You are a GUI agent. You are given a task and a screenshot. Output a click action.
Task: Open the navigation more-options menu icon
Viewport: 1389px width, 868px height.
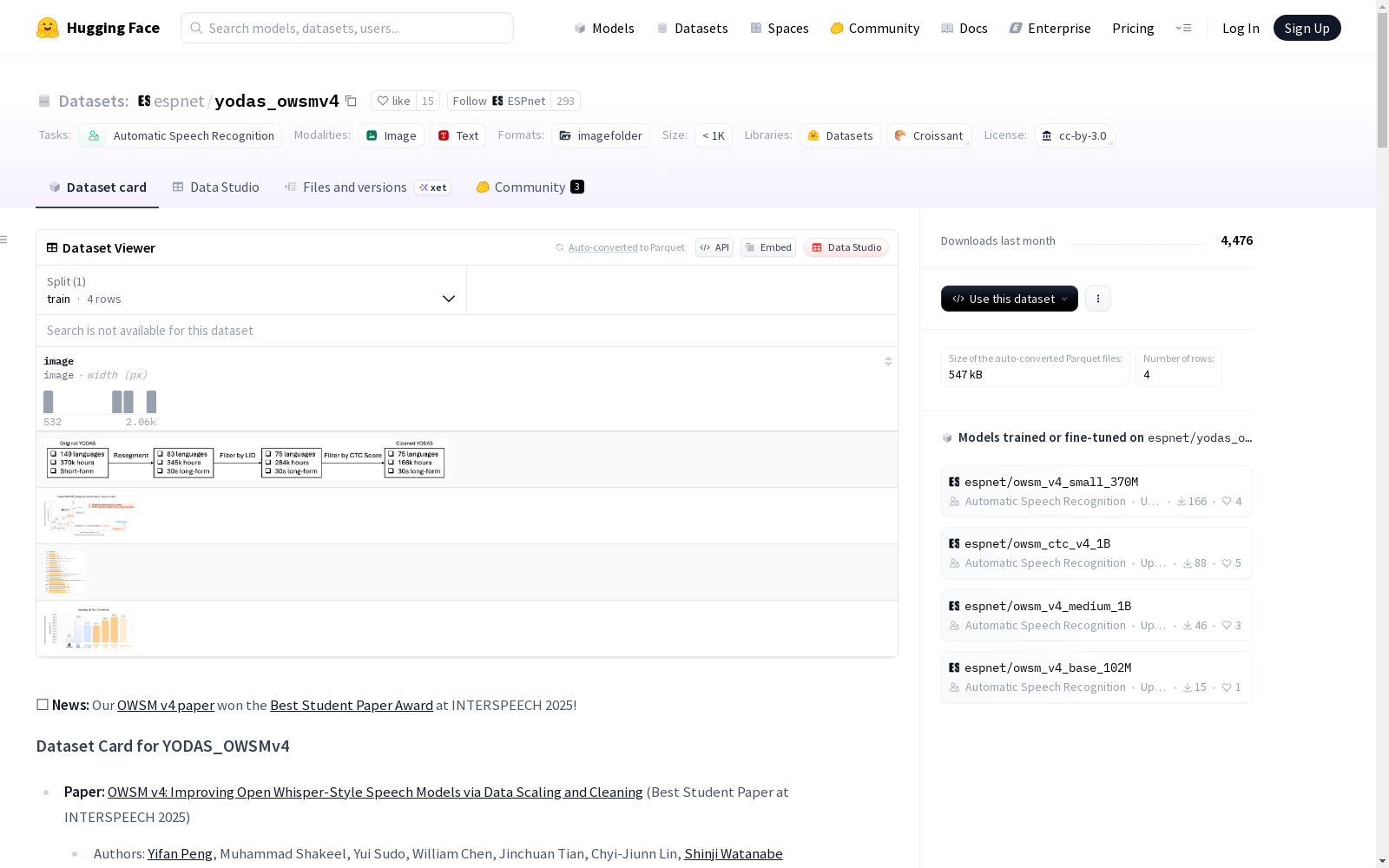tap(1183, 28)
